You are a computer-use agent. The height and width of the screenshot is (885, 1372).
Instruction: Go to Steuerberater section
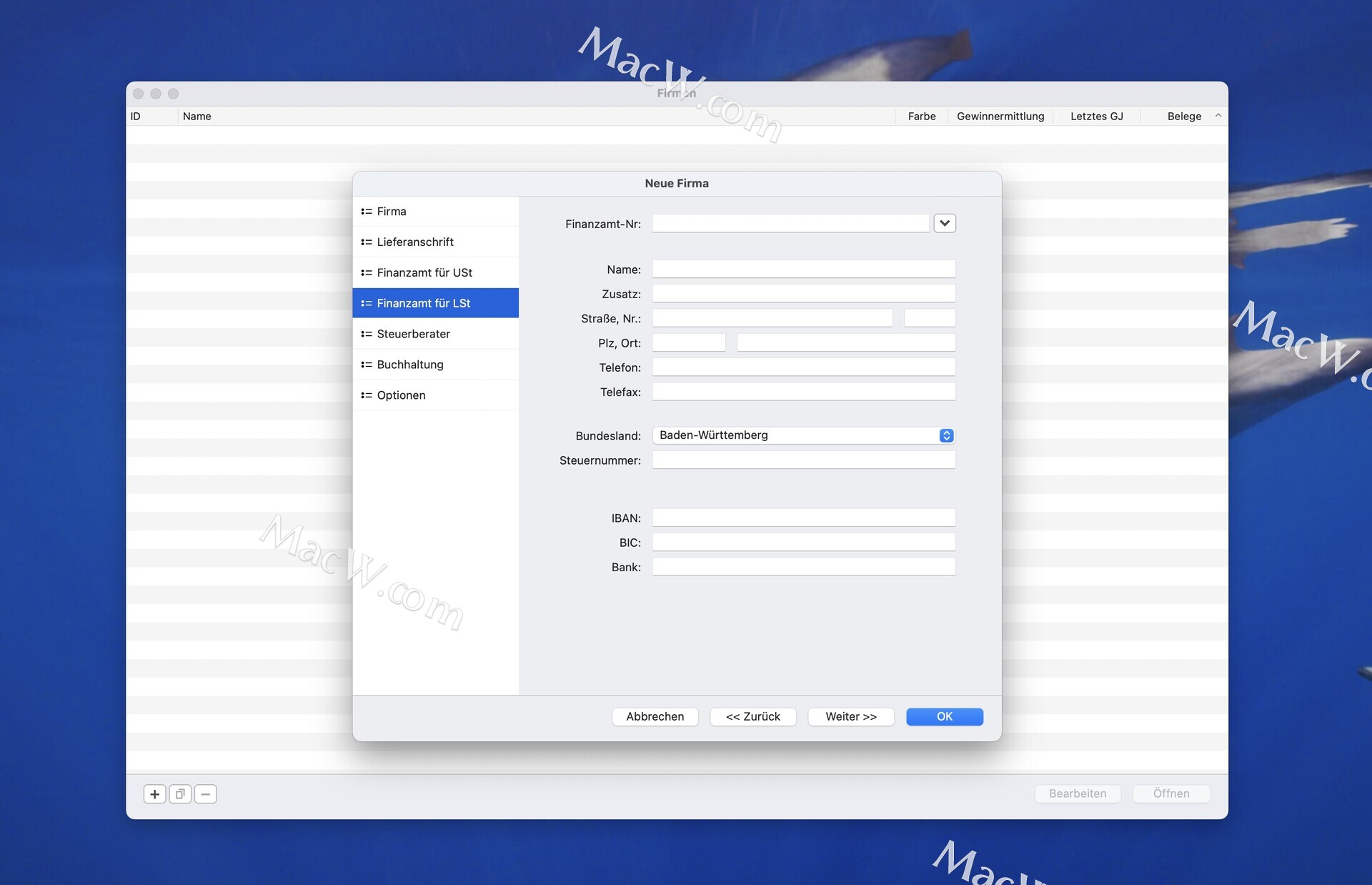(x=436, y=334)
